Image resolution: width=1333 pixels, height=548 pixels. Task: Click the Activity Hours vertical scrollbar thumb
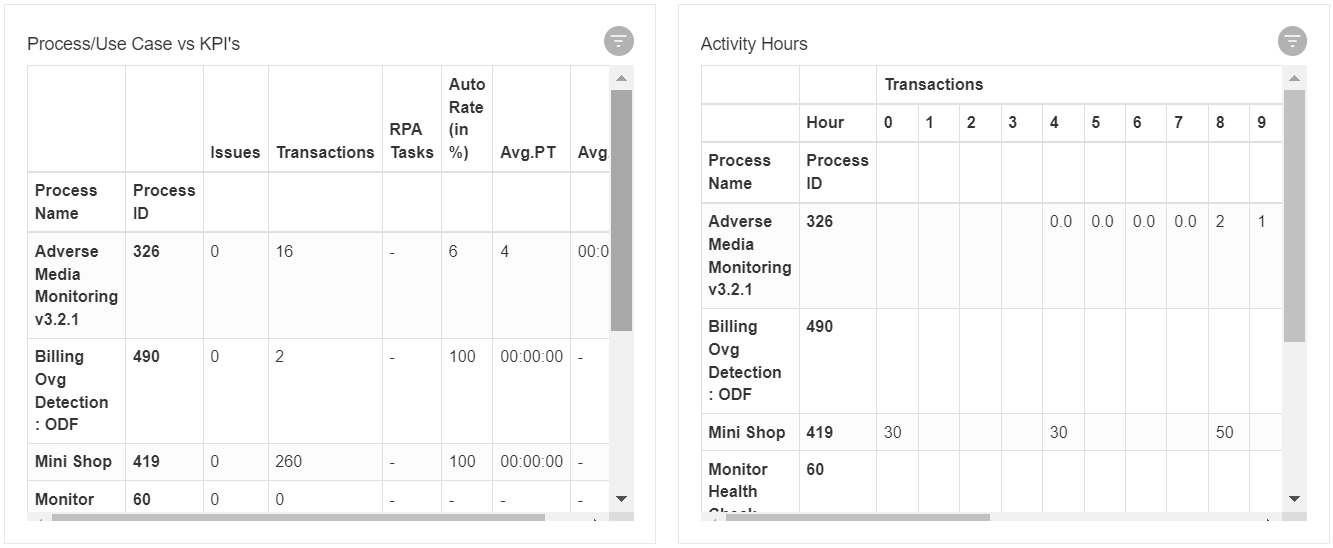point(1295,215)
